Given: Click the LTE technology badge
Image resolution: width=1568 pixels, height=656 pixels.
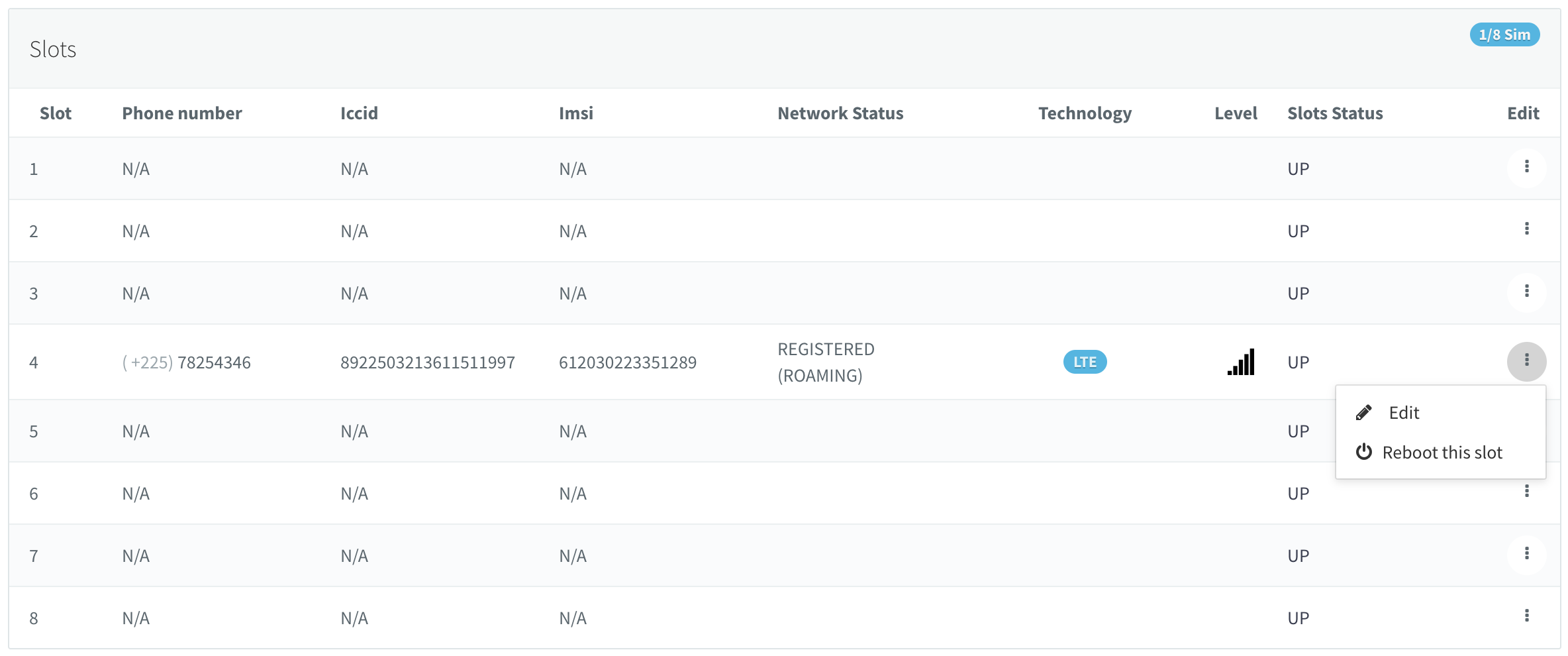Looking at the screenshot, I should click(x=1085, y=362).
